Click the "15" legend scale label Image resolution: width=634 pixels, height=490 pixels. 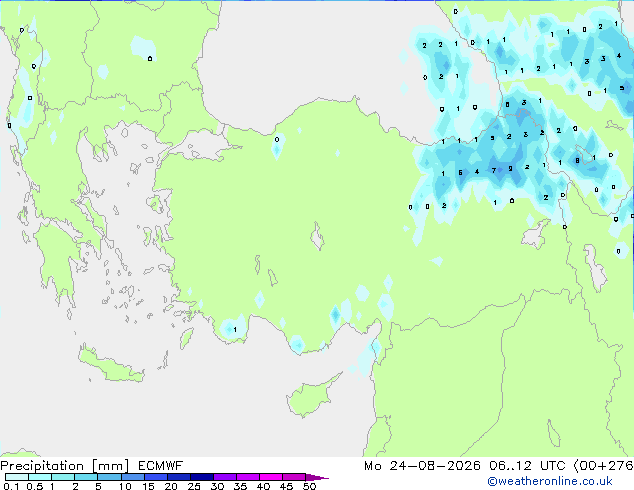click(148, 486)
